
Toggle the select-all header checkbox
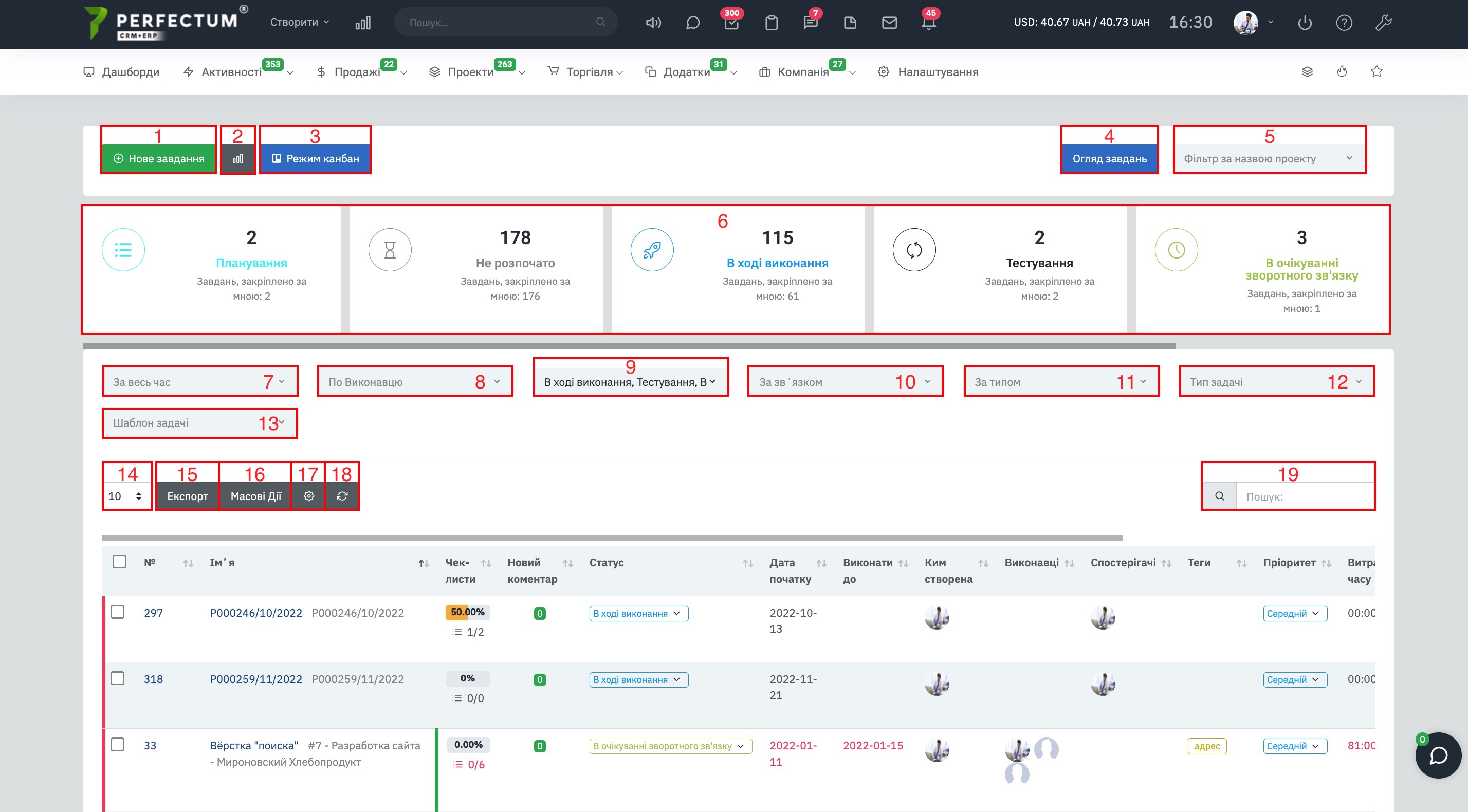119,561
